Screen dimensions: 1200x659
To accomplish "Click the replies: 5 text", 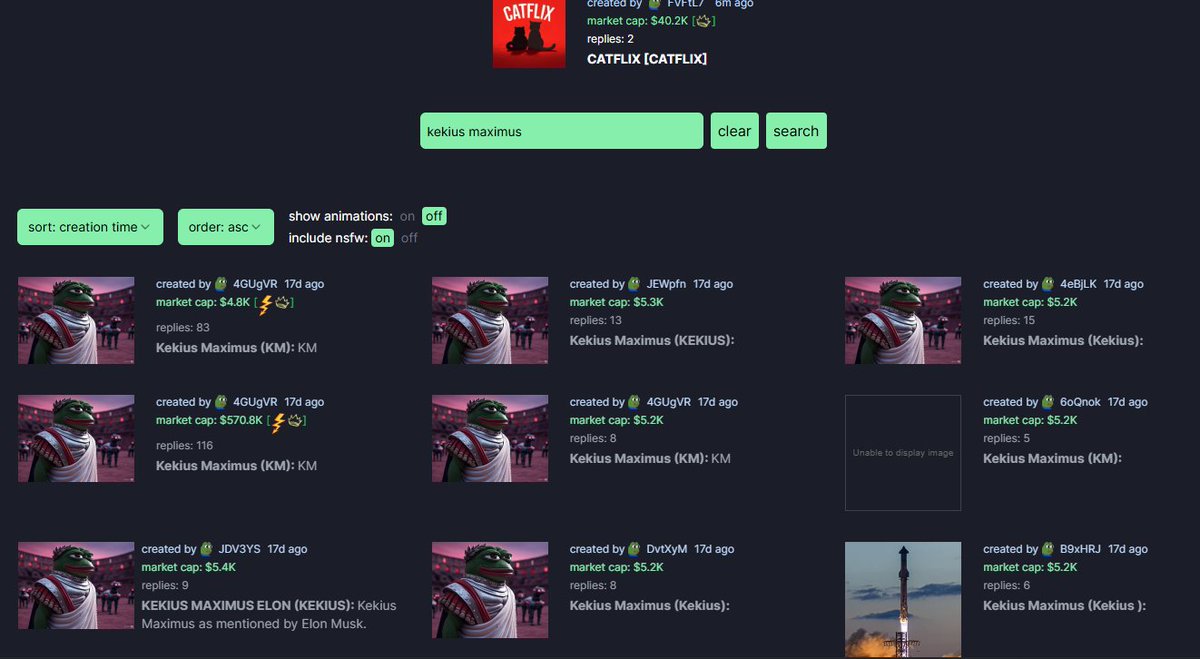I will [x=1006, y=438].
